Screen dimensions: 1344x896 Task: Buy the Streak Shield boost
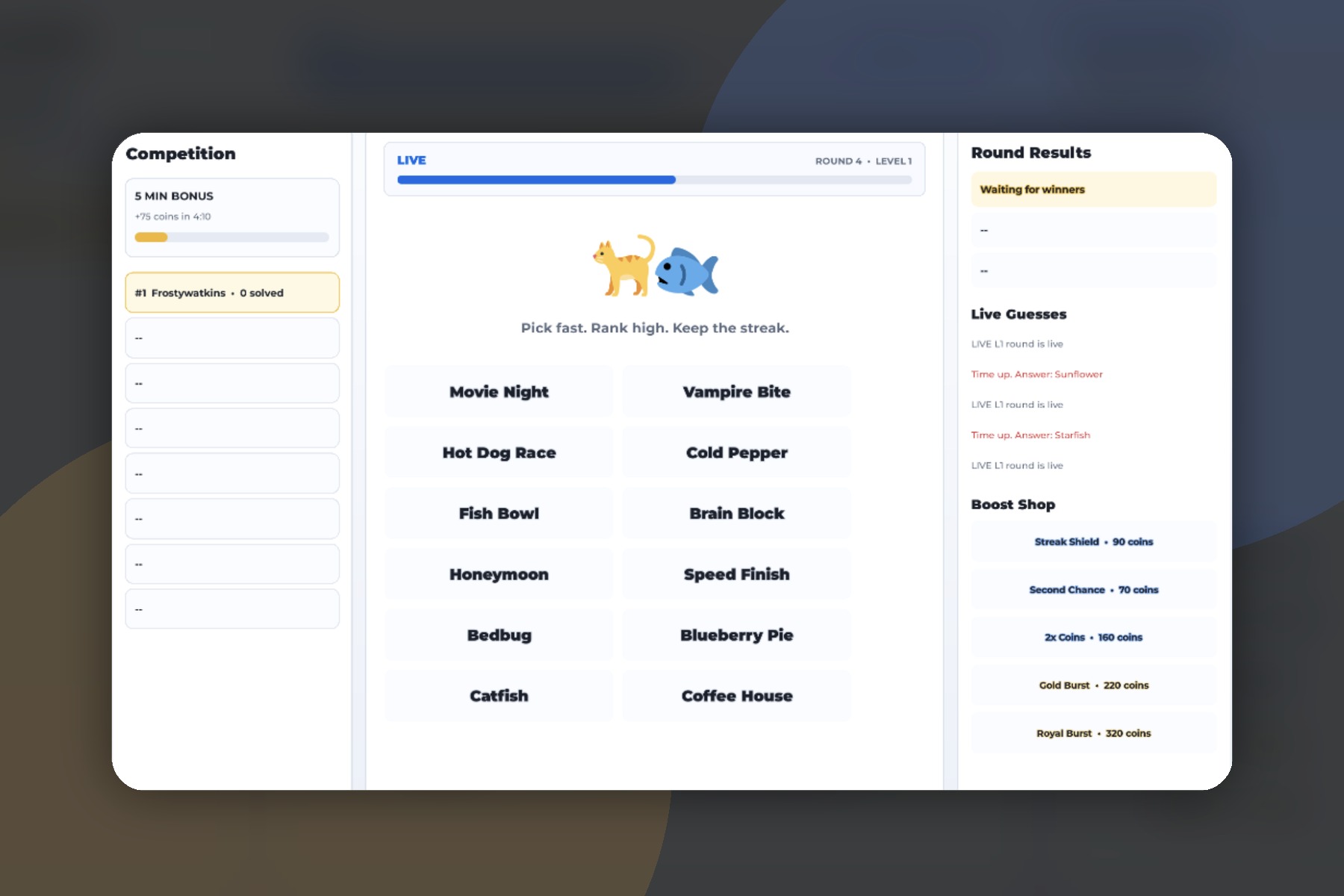(x=1094, y=542)
